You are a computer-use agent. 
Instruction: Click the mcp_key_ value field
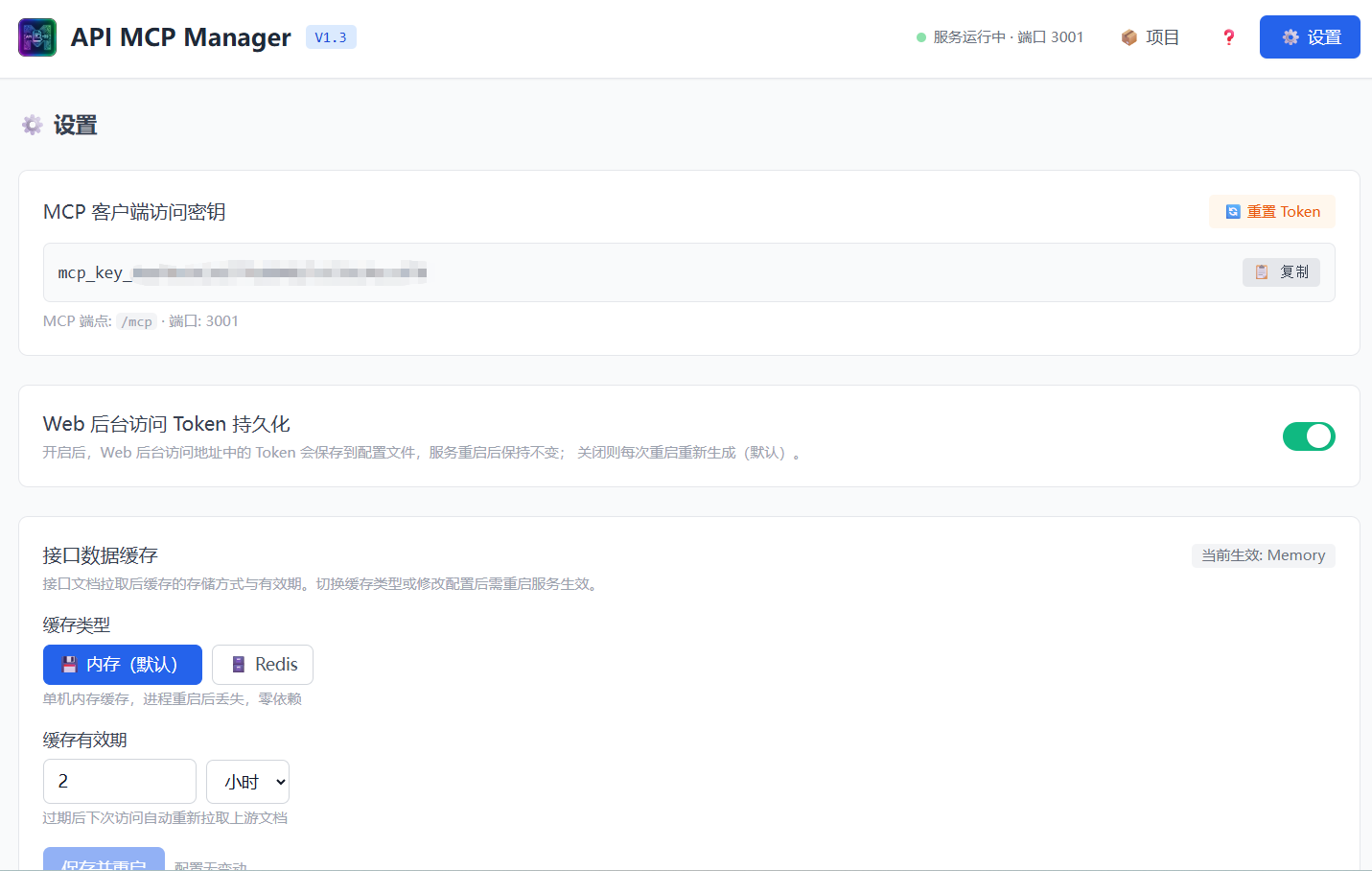point(688,272)
